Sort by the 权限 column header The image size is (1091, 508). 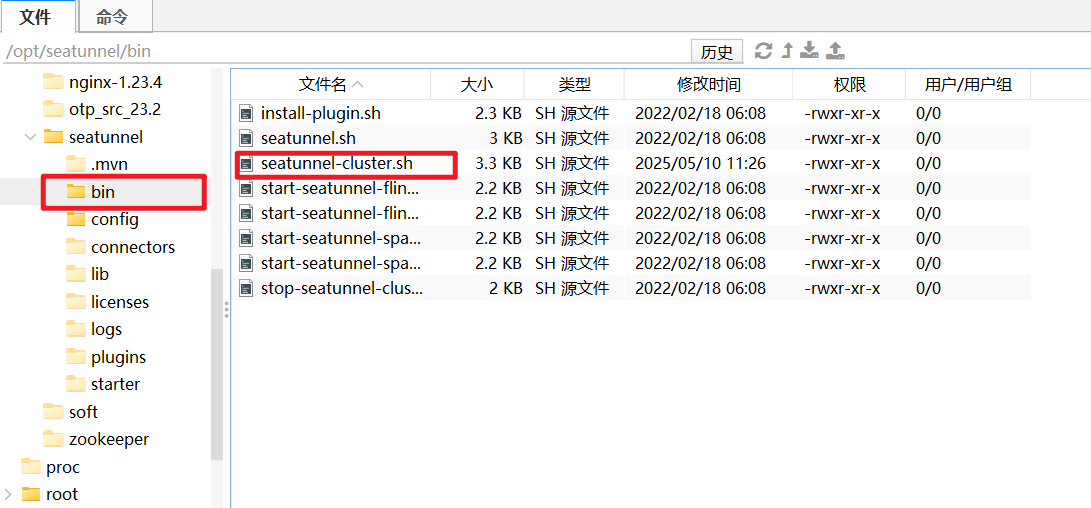tap(849, 85)
